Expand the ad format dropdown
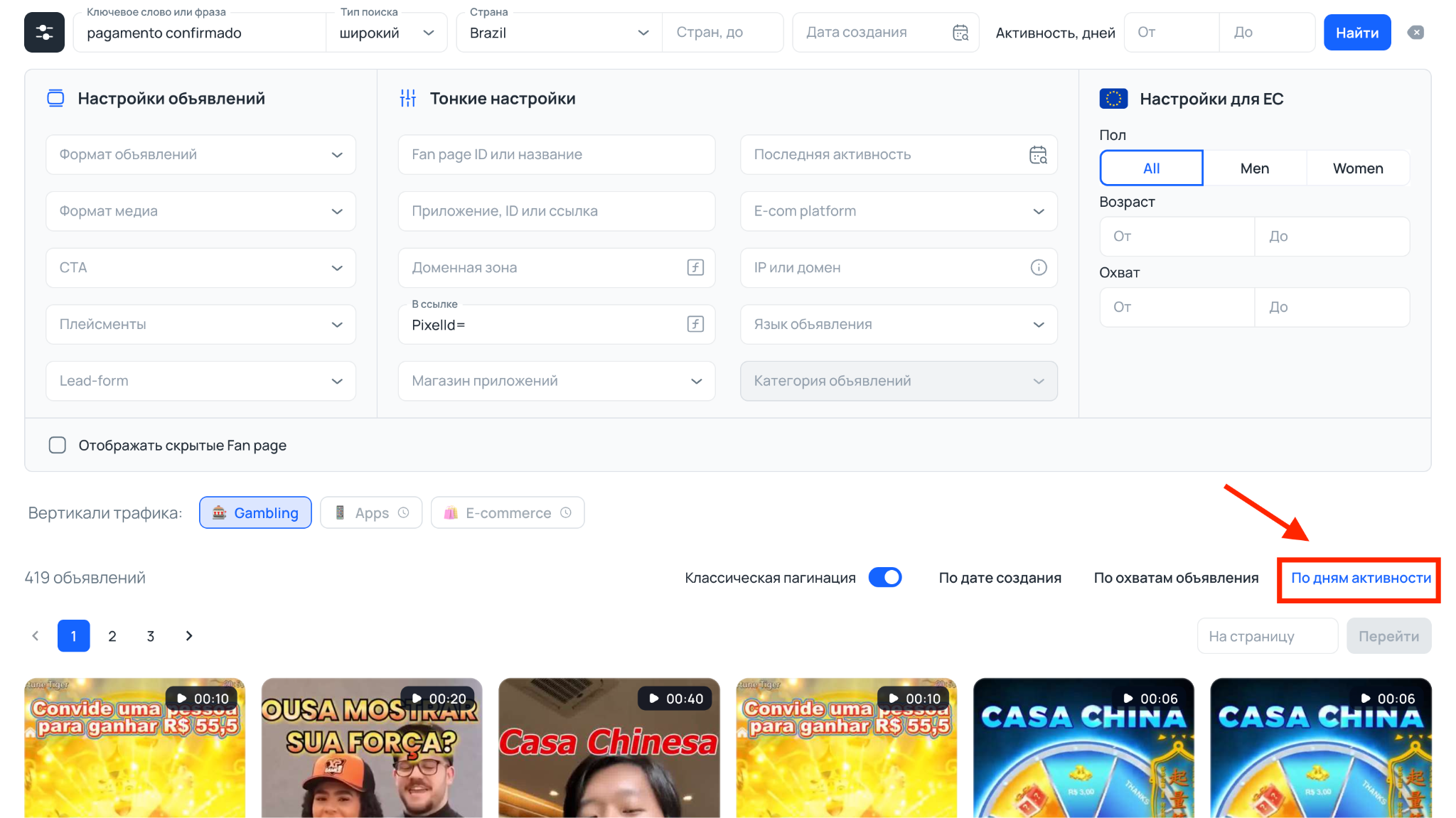The image size is (1456, 818). pos(200,155)
